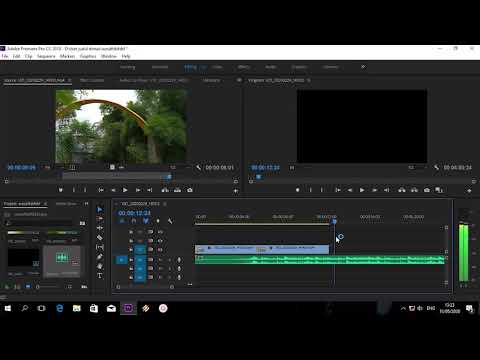Show workspace overflow chevron menu
The width and height of the screenshot is (480, 360).
(363, 67)
